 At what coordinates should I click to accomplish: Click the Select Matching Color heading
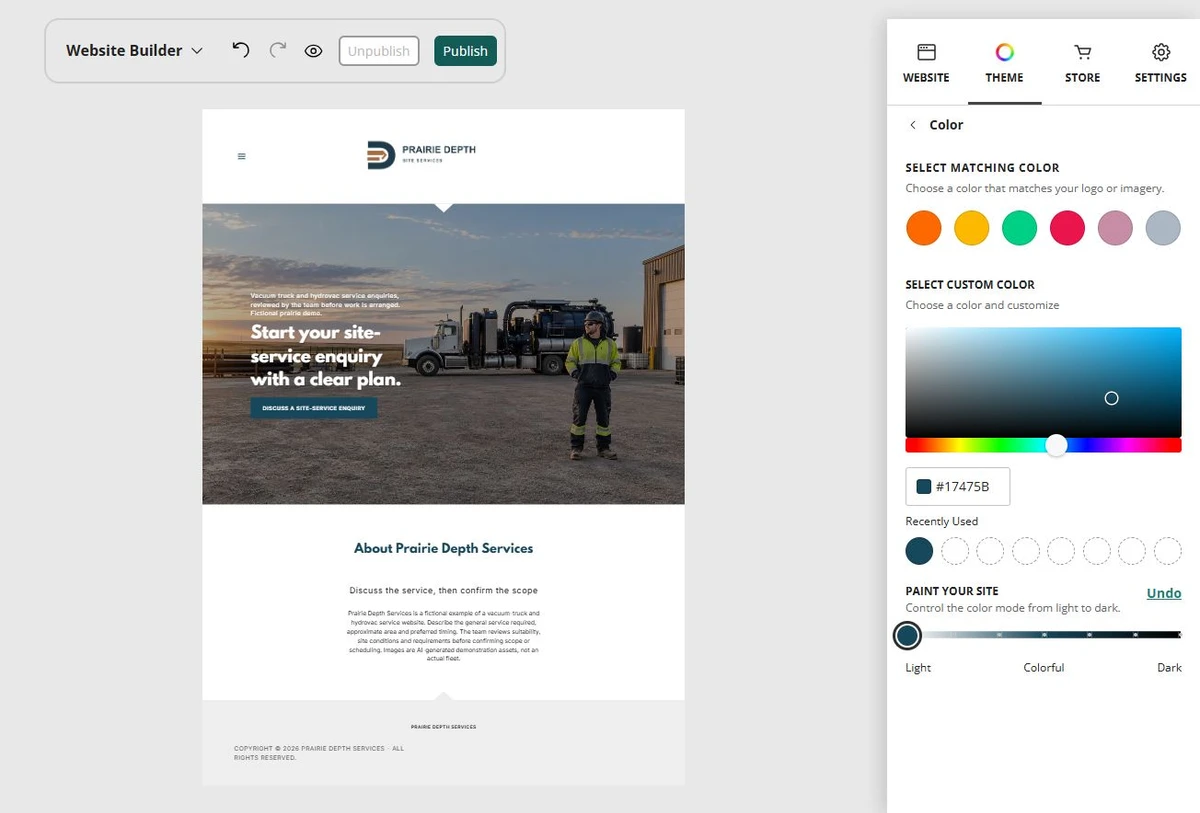pyautogui.click(x=982, y=168)
